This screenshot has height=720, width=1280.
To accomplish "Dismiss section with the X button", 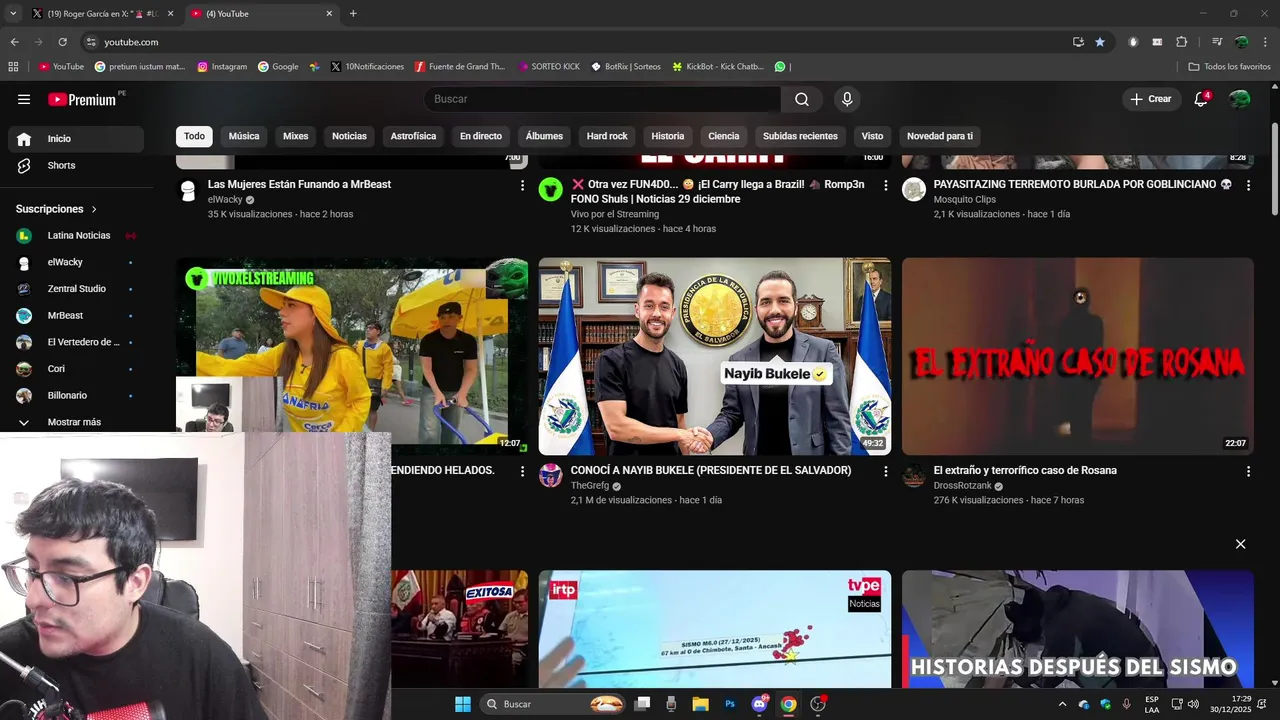I will pyautogui.click(x=1240, y=544).
